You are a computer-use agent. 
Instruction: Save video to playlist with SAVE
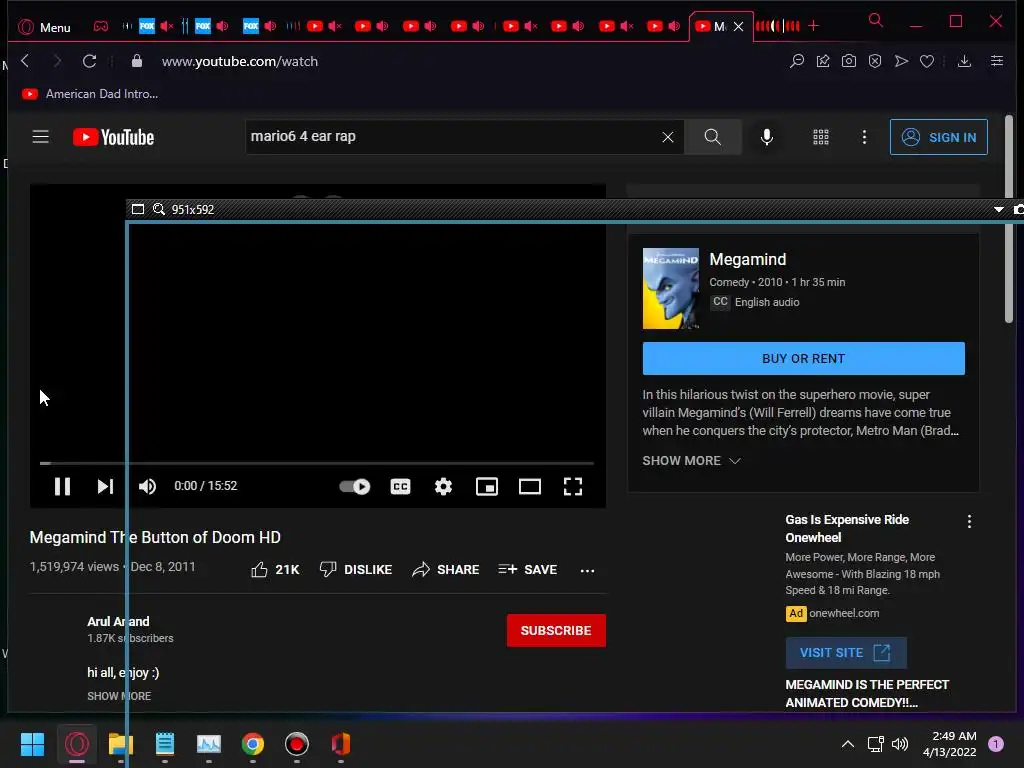click(528, 569)
